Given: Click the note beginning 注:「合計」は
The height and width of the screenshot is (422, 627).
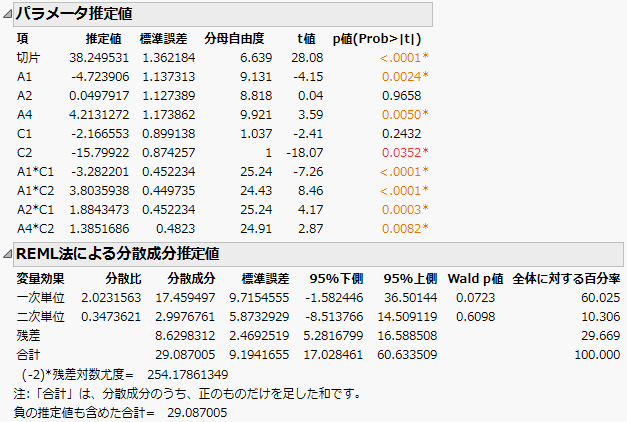Looking at the screenshot, I should click(x=187, y=394).
